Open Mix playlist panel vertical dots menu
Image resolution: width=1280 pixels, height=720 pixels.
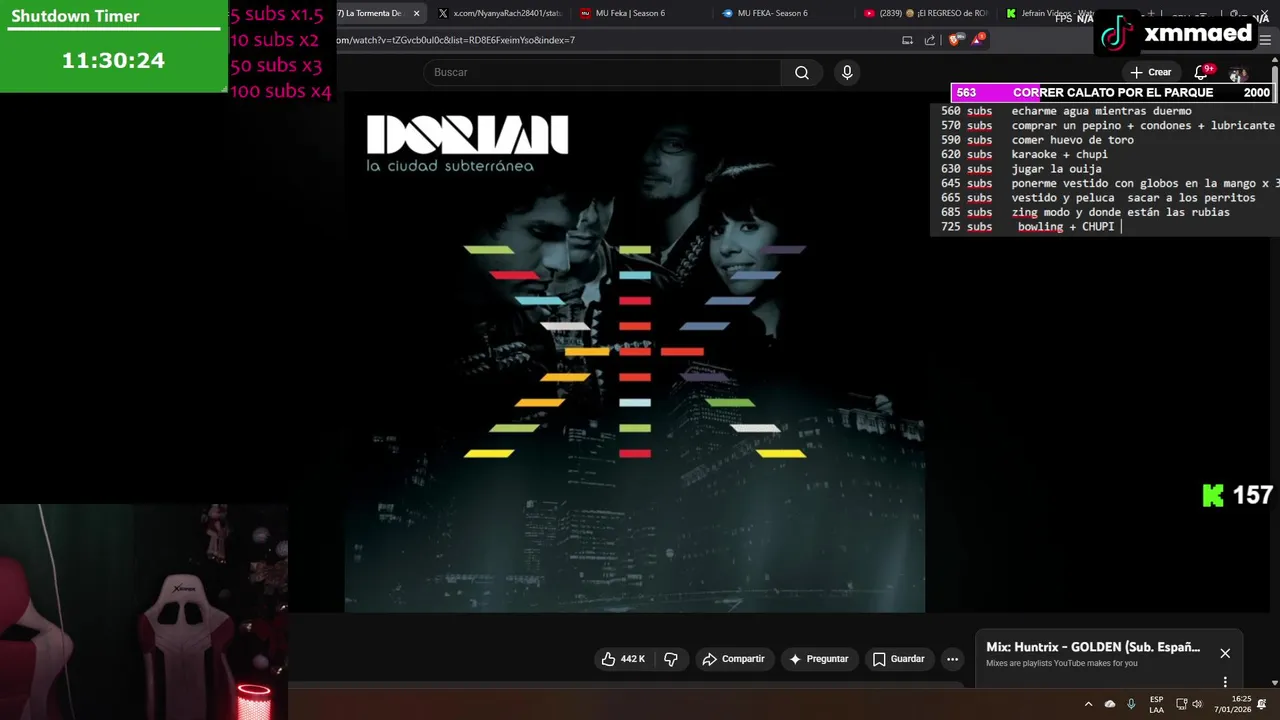1225,682
